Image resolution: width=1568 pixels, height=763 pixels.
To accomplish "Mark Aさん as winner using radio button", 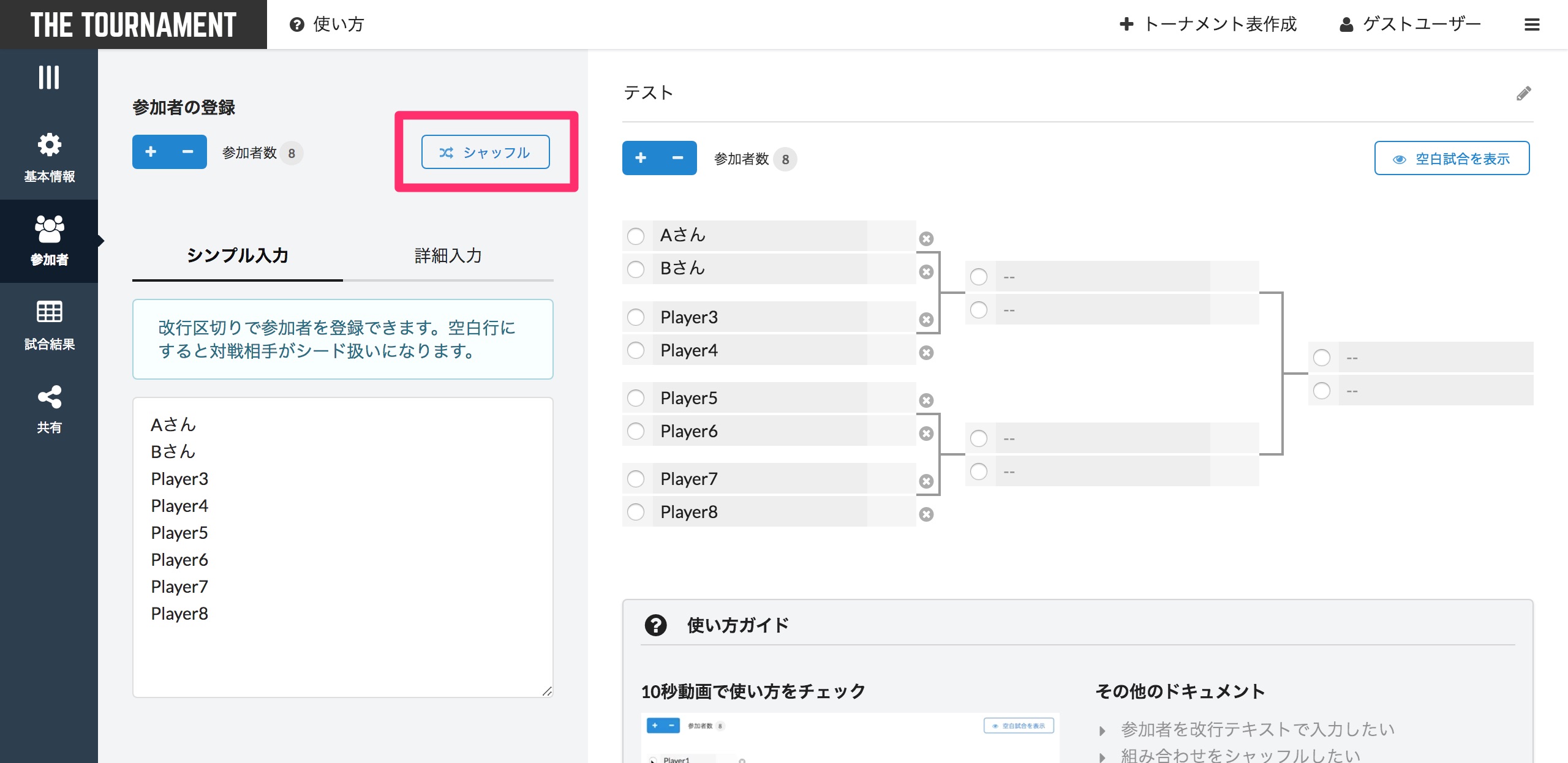I will 635,235.
